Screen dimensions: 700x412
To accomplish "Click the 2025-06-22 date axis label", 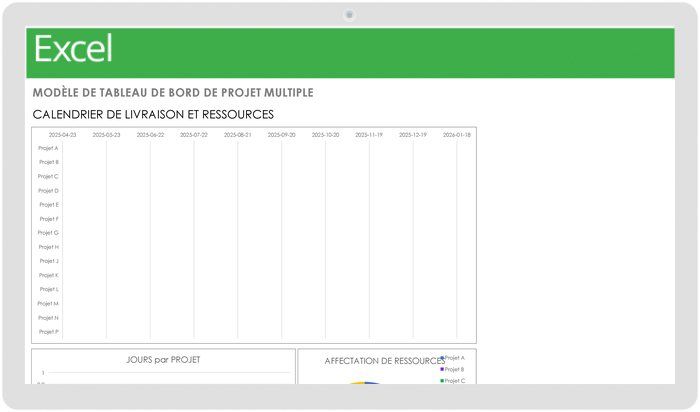I will tap(150, 135).
